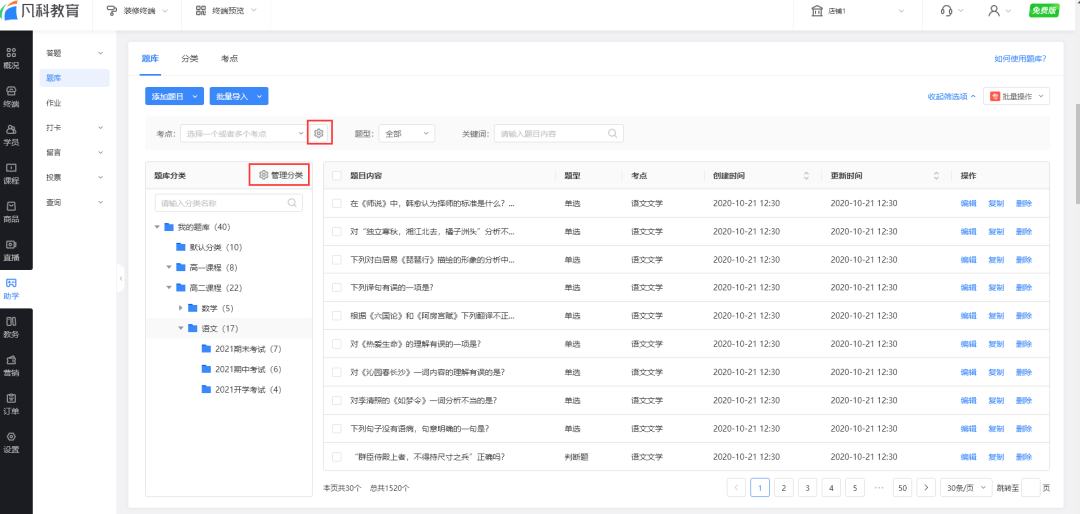Open the 考点 multi-select dropdown
This screenshot has height=514, width=1080.
[x=244, y=134]
